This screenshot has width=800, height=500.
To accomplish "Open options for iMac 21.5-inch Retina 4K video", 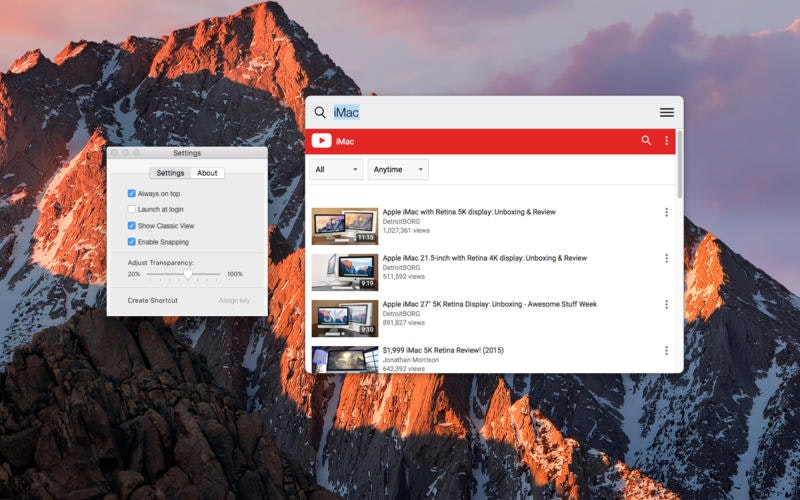I will [x=666, y=258].
